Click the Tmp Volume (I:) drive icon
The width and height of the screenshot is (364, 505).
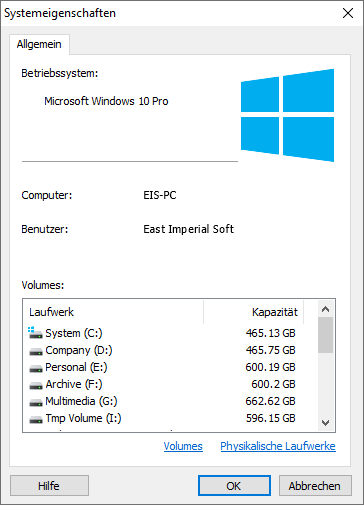click(x=36, y=419)
